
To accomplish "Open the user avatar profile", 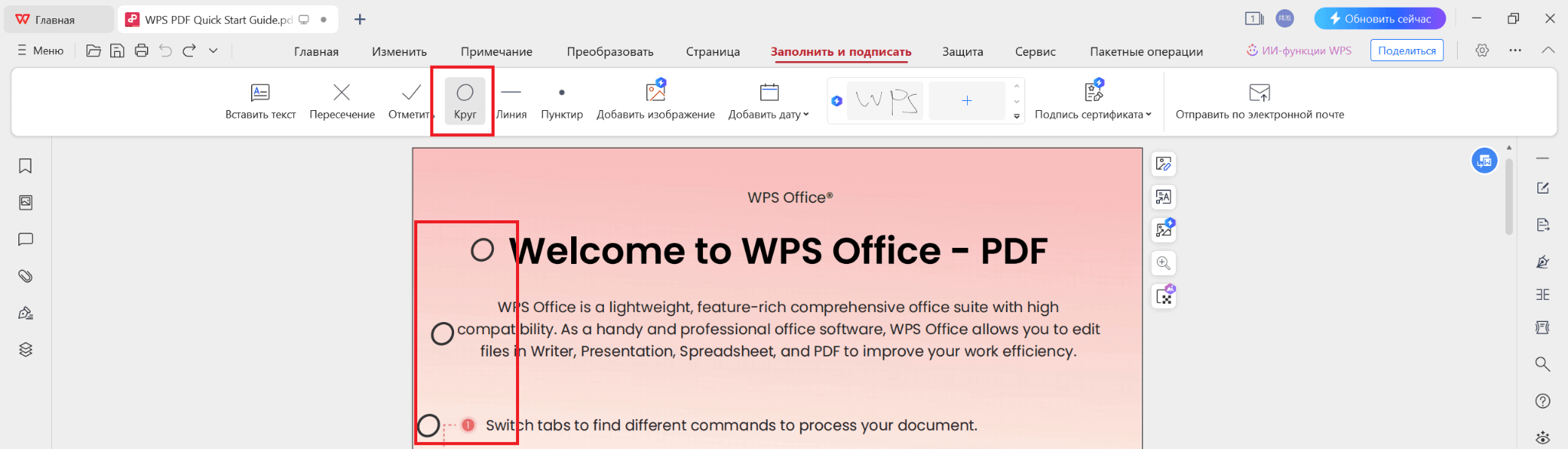I will (x=1285, y=18).
